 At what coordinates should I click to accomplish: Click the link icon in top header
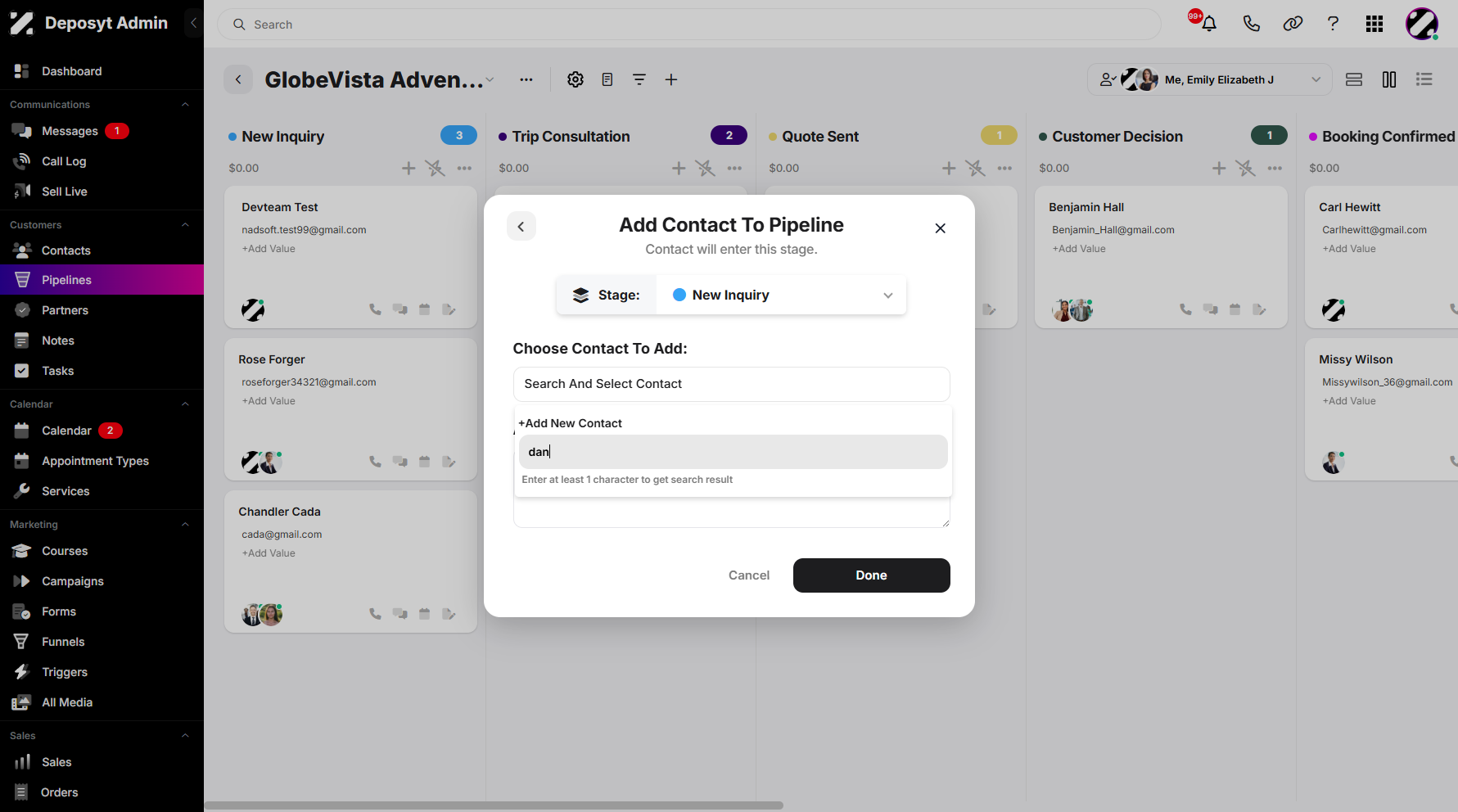[1293, 24]
